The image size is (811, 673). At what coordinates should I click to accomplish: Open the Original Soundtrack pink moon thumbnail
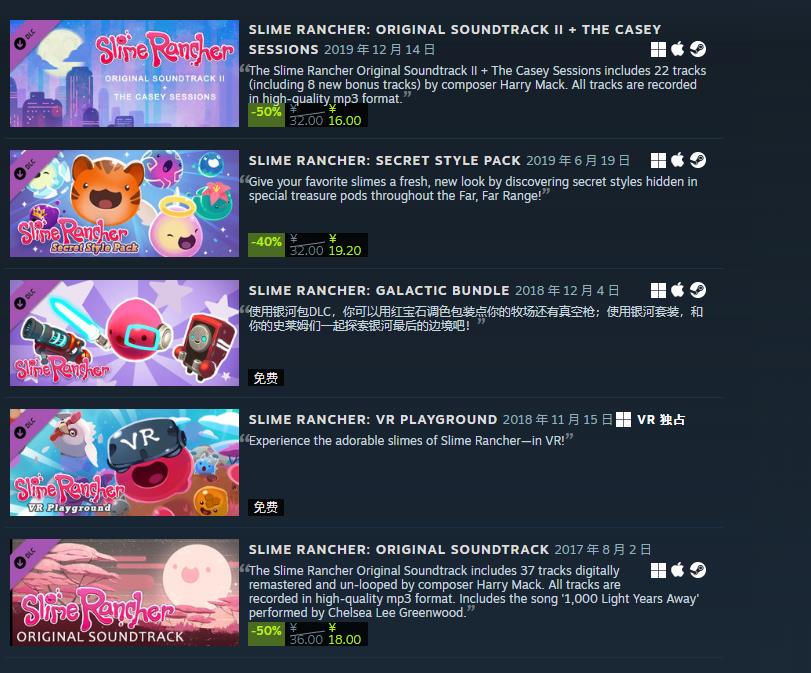[124, 592]
